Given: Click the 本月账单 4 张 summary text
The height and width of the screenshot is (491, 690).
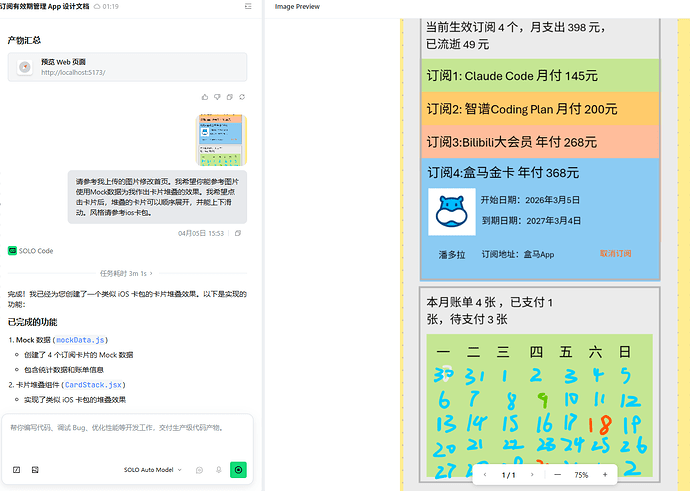Looking at the screenshot, I should (490, 311).
